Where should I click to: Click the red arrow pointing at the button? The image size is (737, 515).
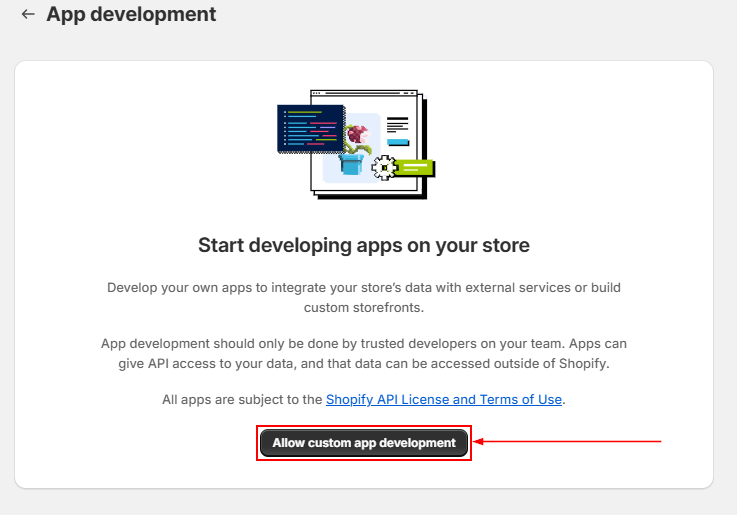pos(568,441)
